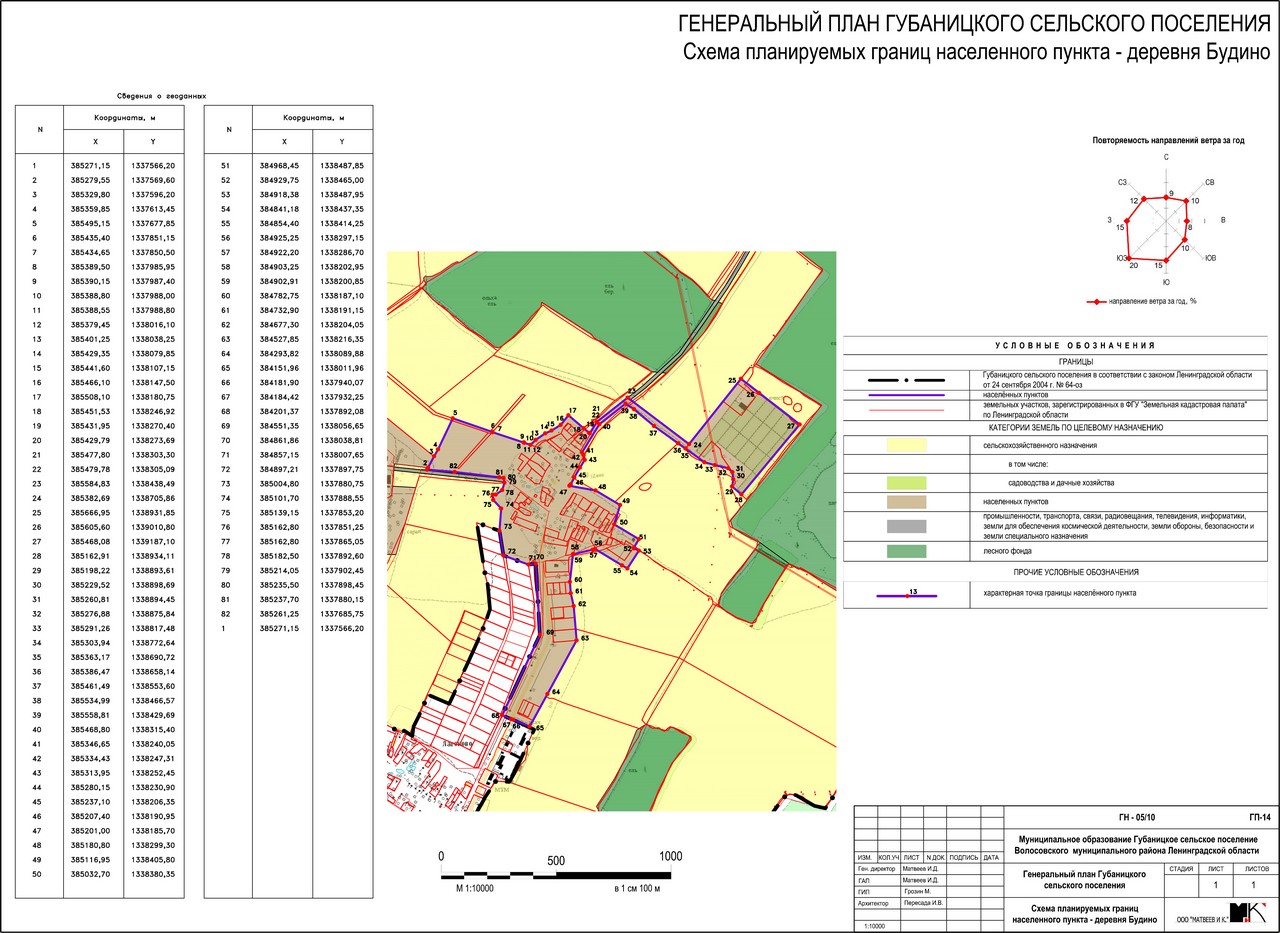This screenshot has height=933, width=1280.
Task: Click the red wind direction legend marker
Action: 1096,301
